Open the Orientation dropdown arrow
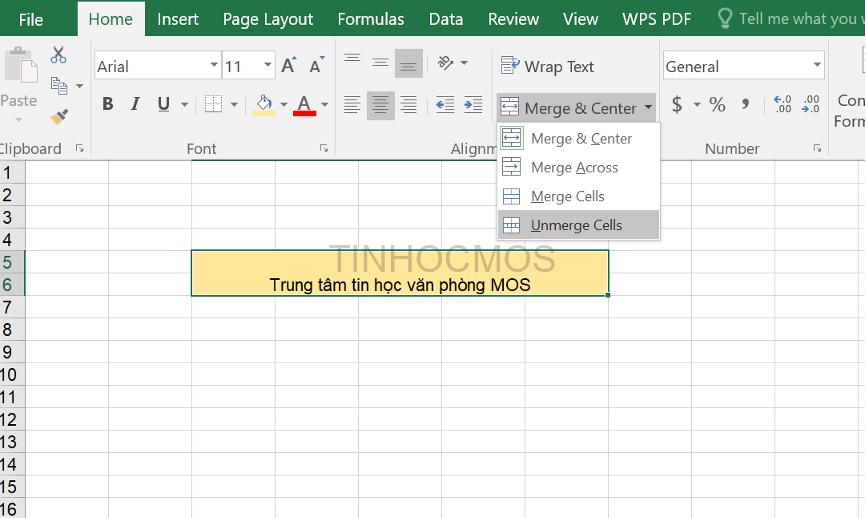 (x=464, y=63)
